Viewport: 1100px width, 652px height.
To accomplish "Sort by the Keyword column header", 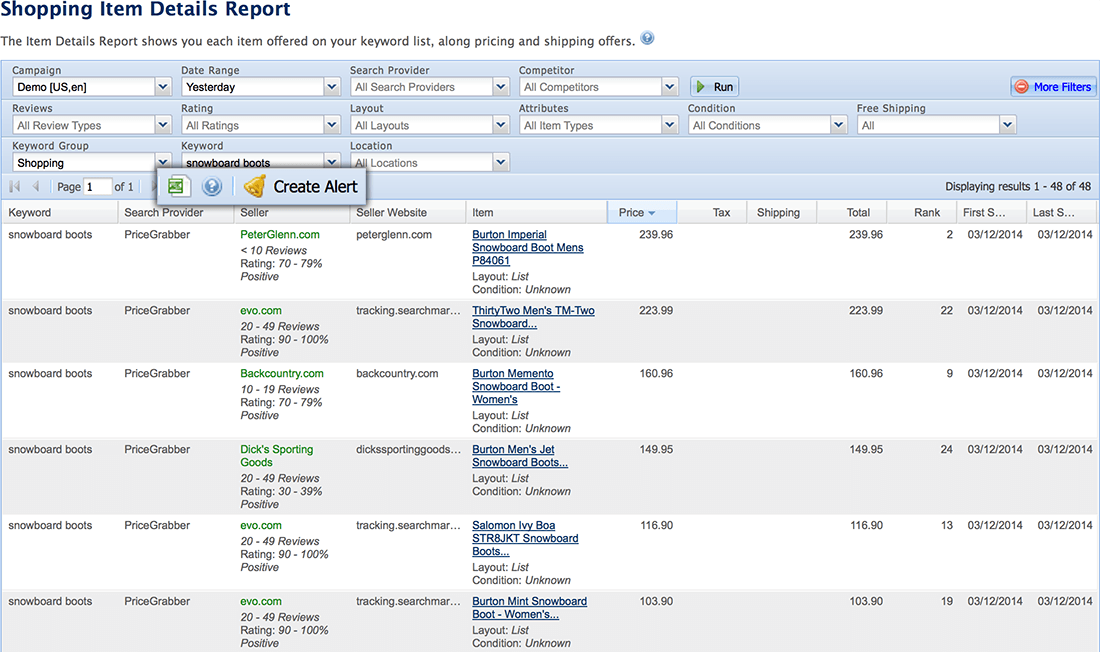I will pos(60,212).
